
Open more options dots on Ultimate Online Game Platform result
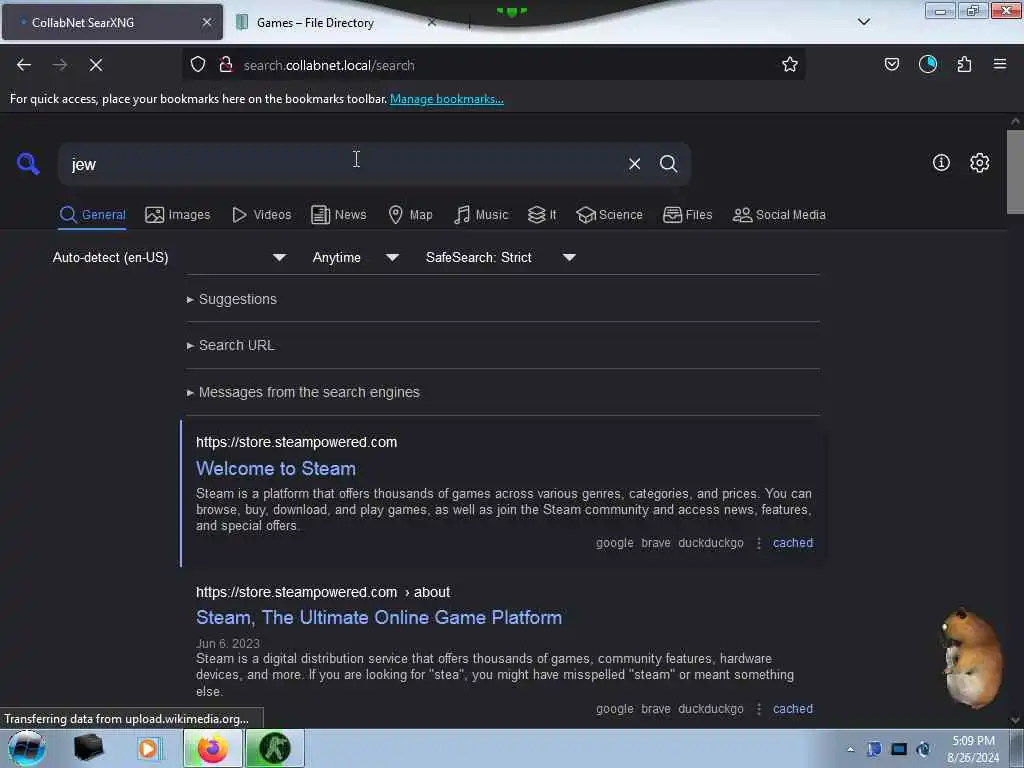pos(758,709)
